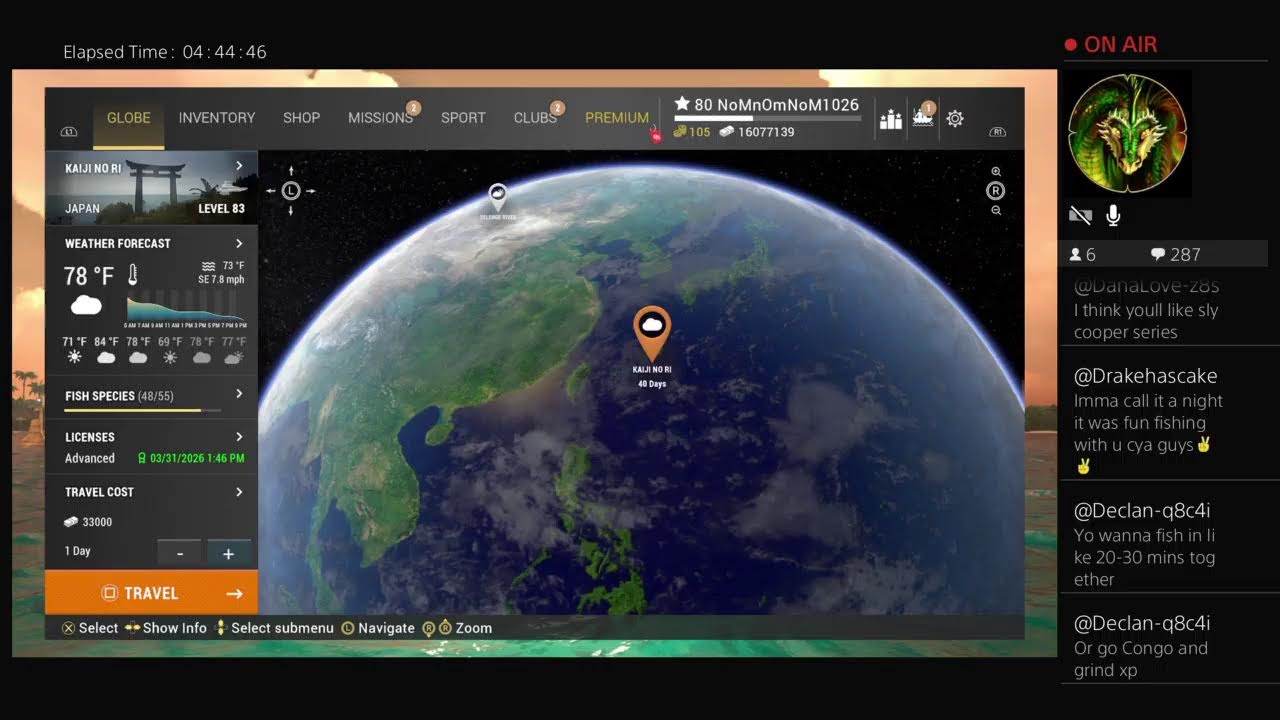Increase travel days with plus button
Image resolution: width=1280 pixels, height=720 pixels.
click(229, 553)
